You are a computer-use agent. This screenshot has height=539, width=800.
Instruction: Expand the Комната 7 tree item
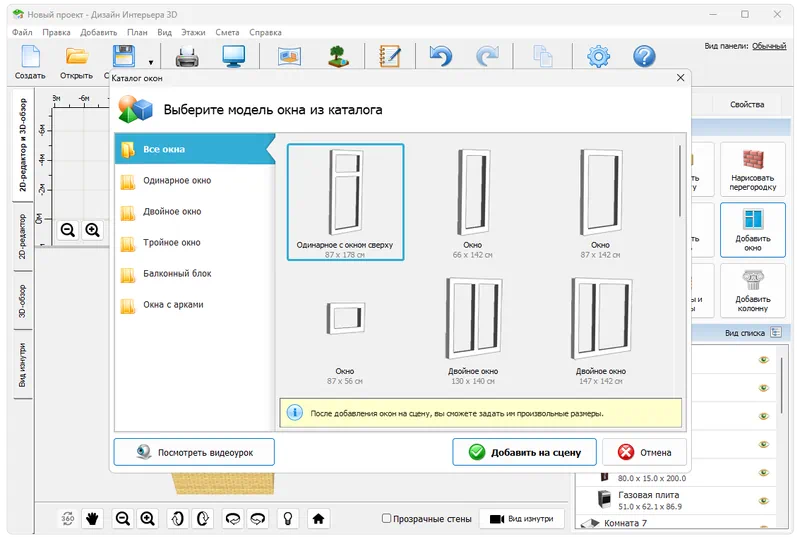(583, 524)
